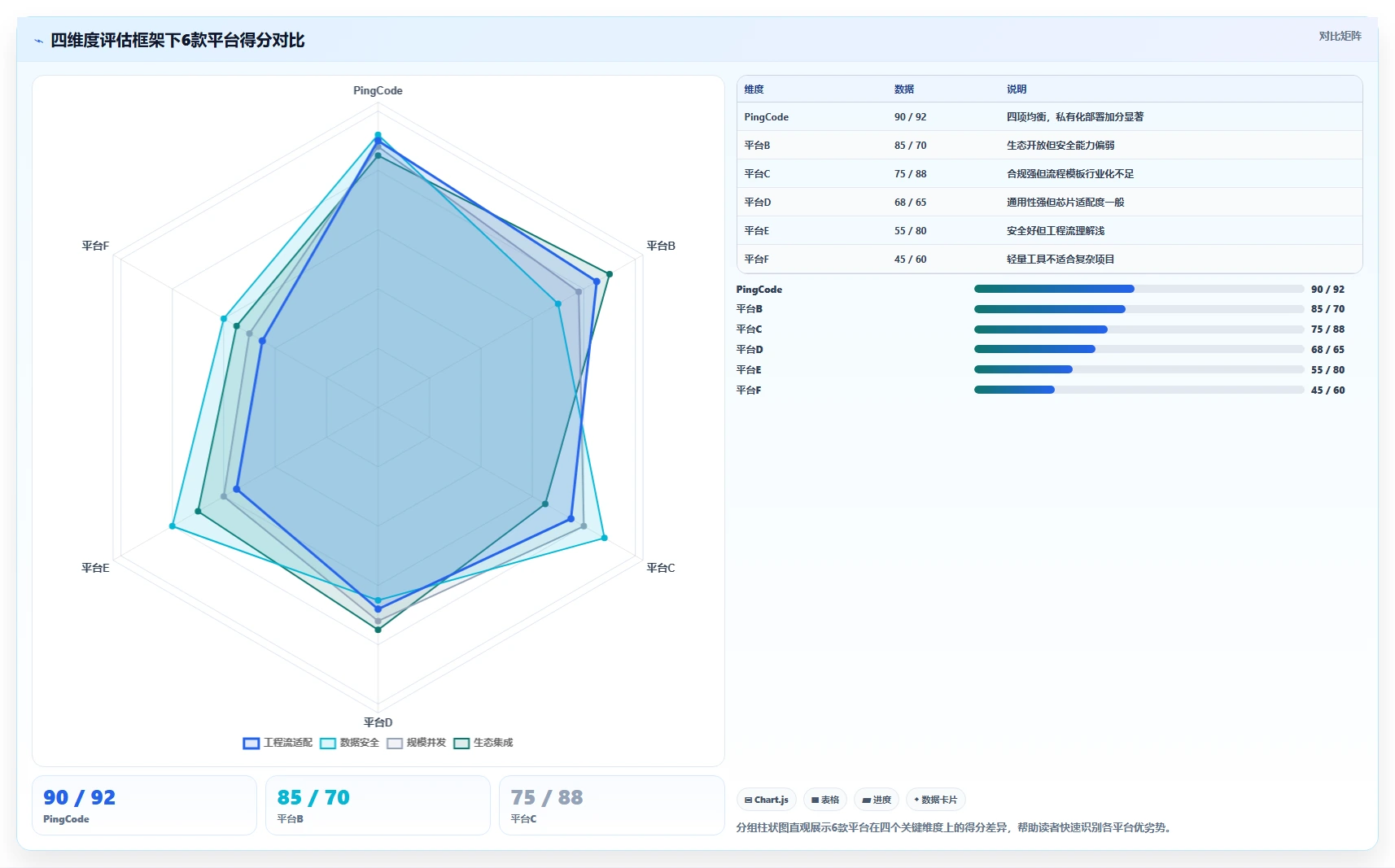
Task: Open the 90 / 92 PingCode stat card
Action: pos(144,805)
